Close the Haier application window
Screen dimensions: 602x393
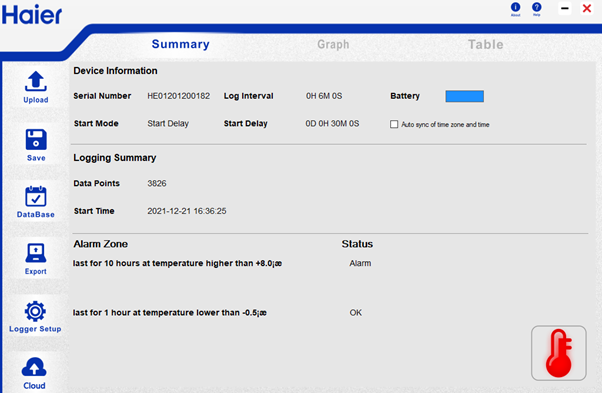click(587, 8)
